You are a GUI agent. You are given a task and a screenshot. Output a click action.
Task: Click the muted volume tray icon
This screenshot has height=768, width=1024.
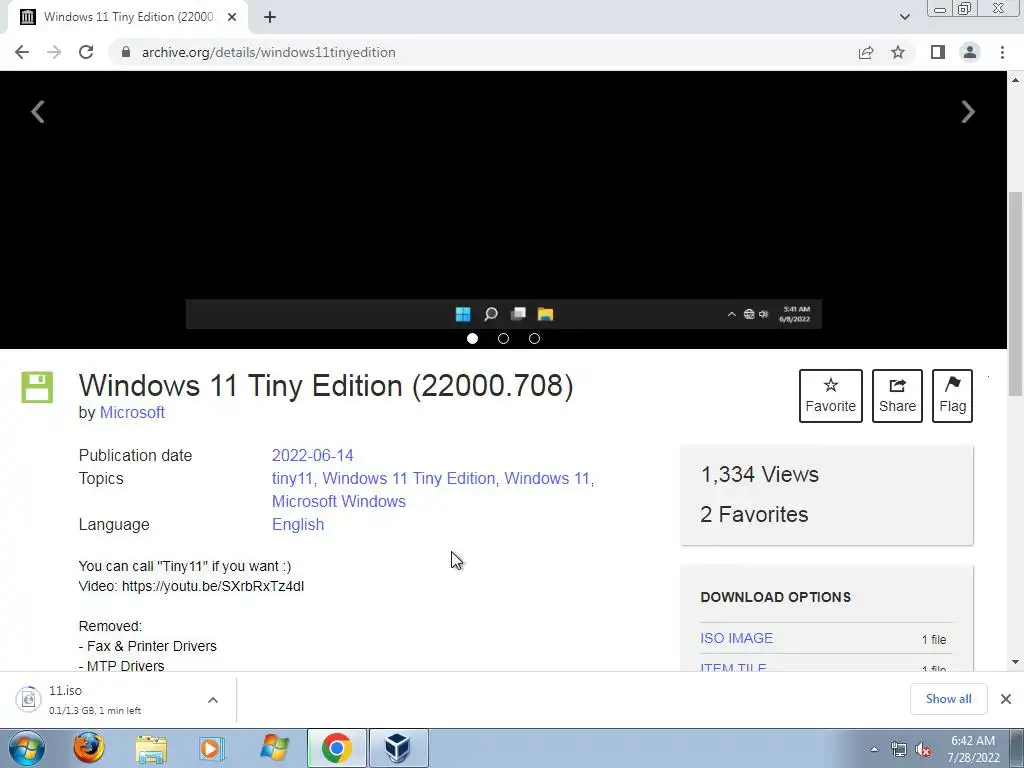point(923,750)
